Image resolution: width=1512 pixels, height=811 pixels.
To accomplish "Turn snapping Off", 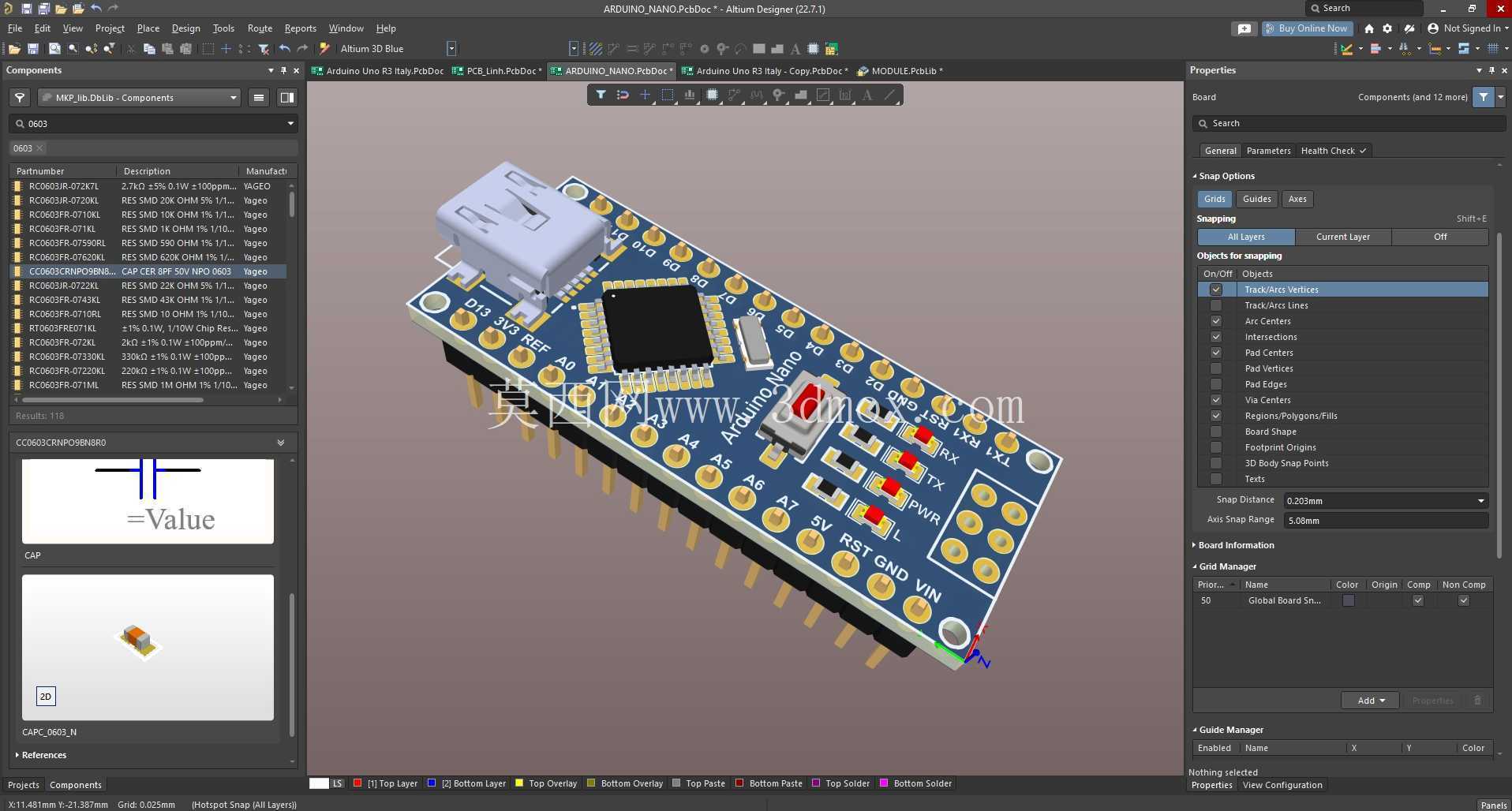I will click(1440, 237).
